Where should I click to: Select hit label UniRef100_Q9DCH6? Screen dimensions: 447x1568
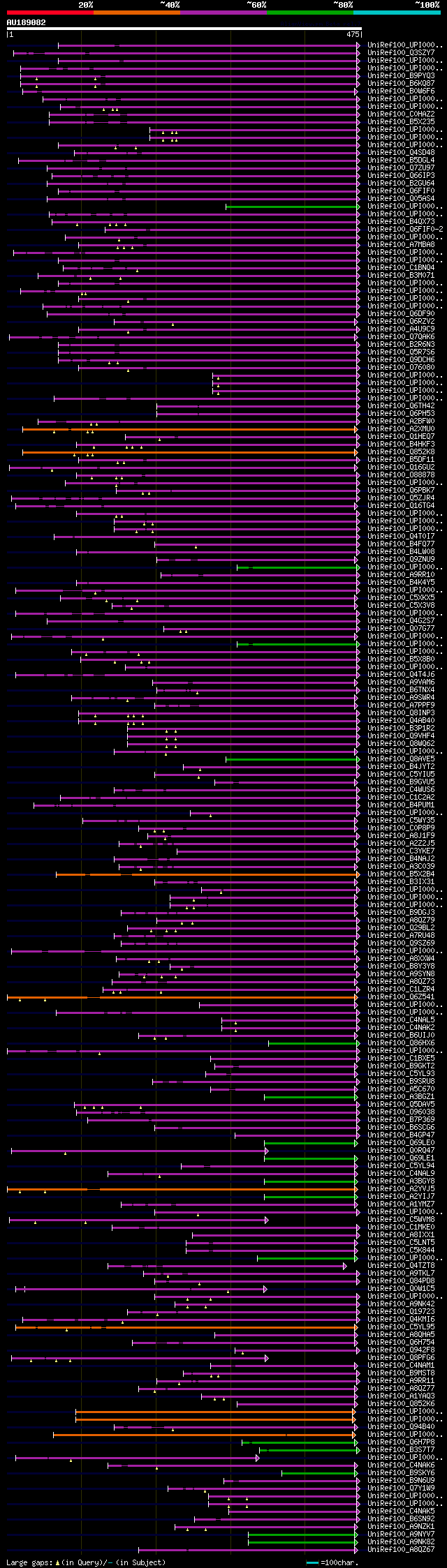click(401, 359)
